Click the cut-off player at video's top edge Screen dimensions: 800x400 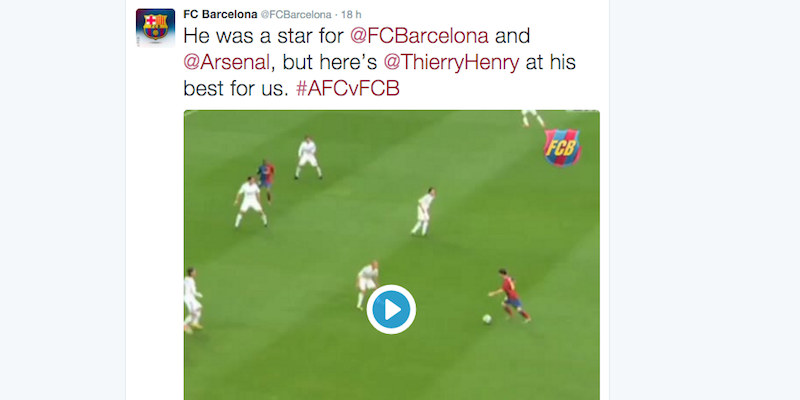[x=532, y=118]
